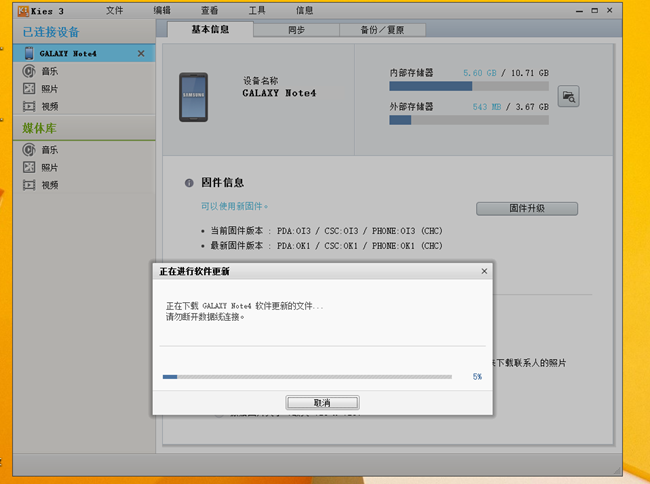The width and height of the screenshot is (650, 484).
Task: Close the Kies 3 window
Action: (609, 11)
